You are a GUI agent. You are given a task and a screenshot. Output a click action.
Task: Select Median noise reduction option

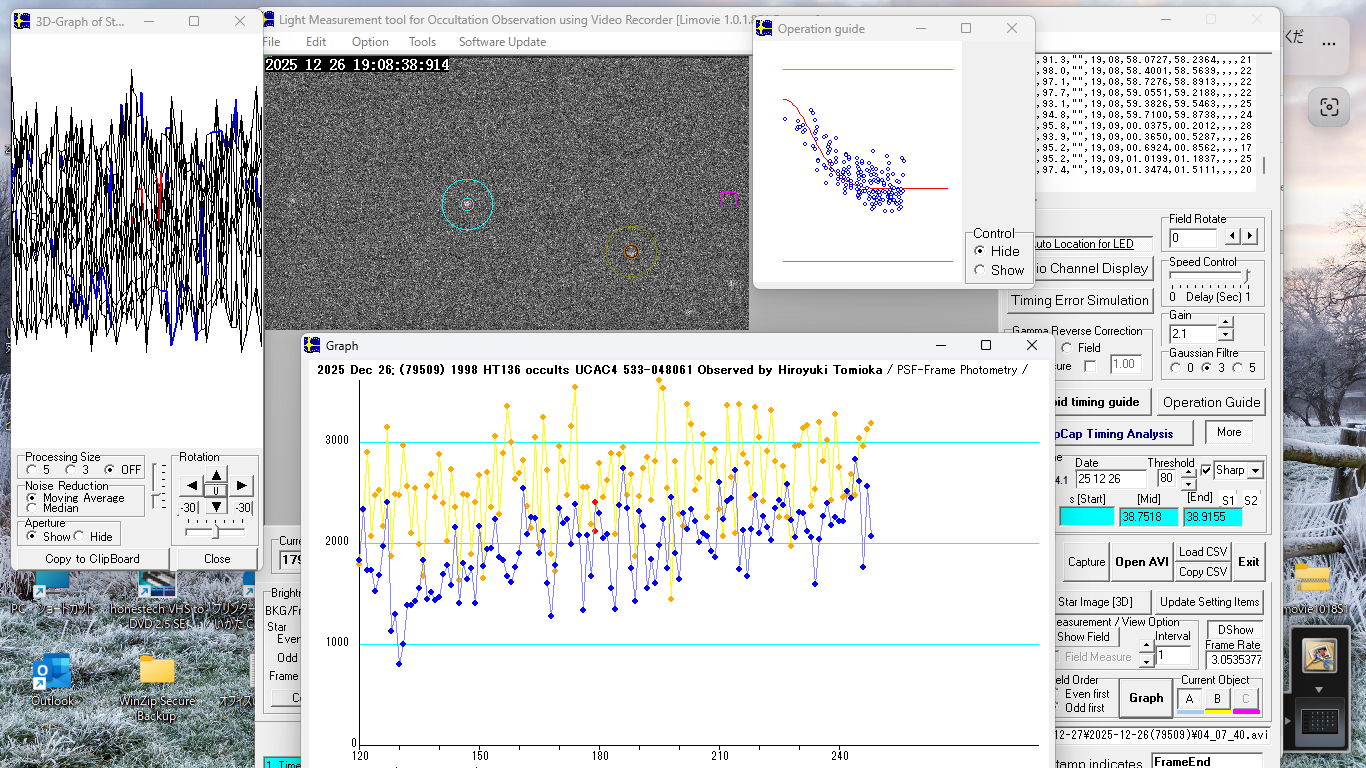coord(32,508)
